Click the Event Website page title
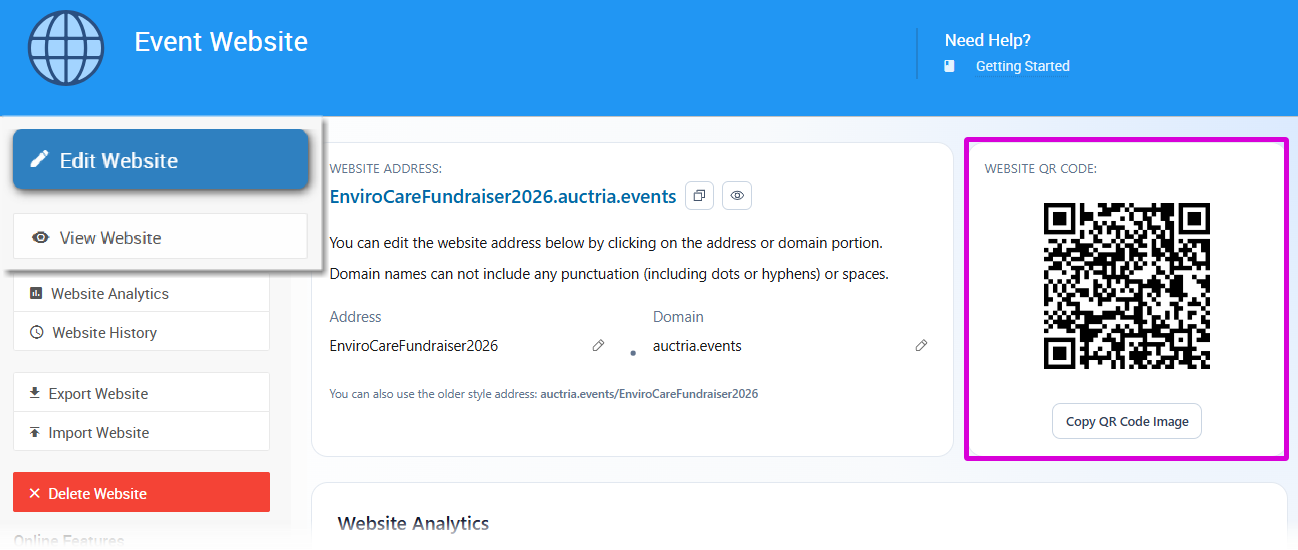Image resolution: width=1298 pixels, height=550 pixels. point(221,42)
